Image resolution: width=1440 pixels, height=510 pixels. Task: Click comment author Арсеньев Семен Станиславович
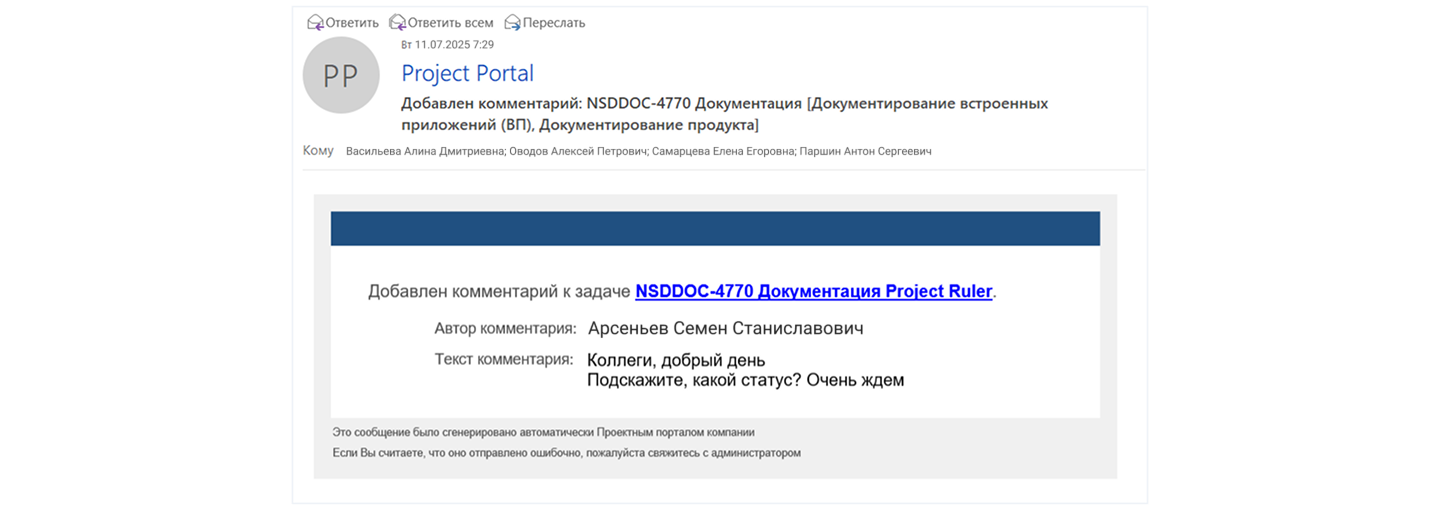point(725,329)
